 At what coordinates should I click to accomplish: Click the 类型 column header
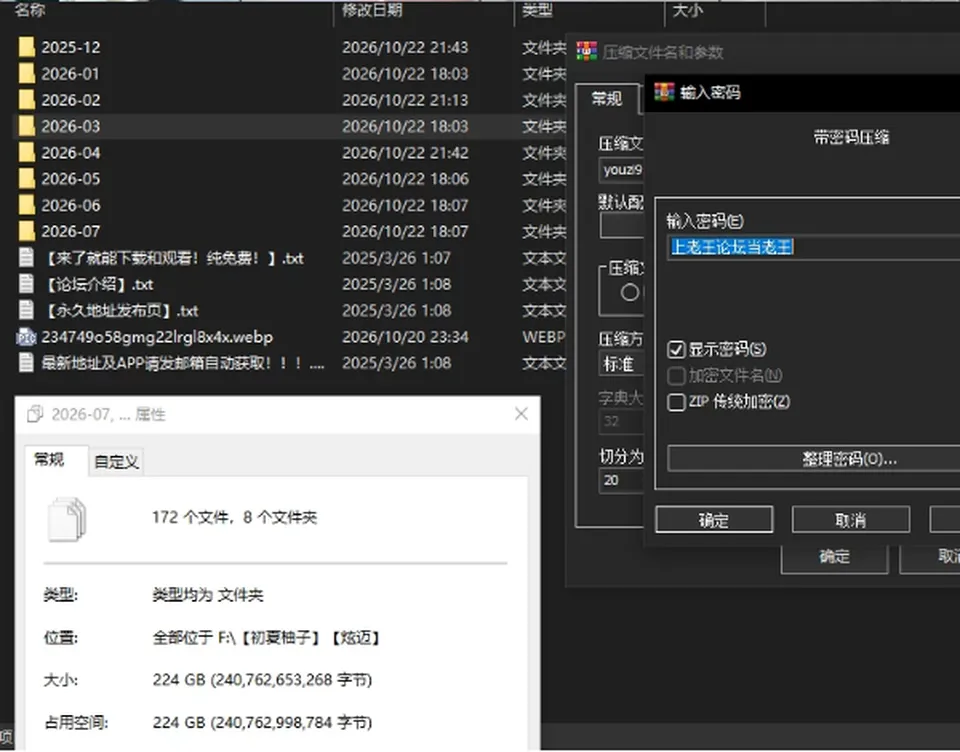point(537,10)
